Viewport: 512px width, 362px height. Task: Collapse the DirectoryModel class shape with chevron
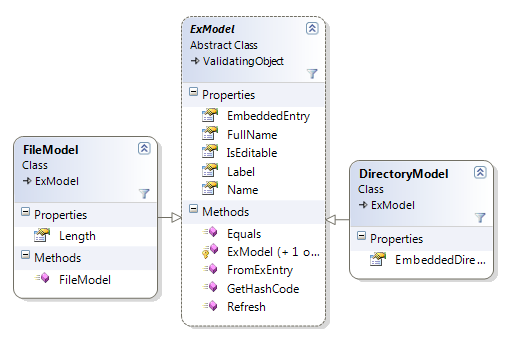[480, 172]
